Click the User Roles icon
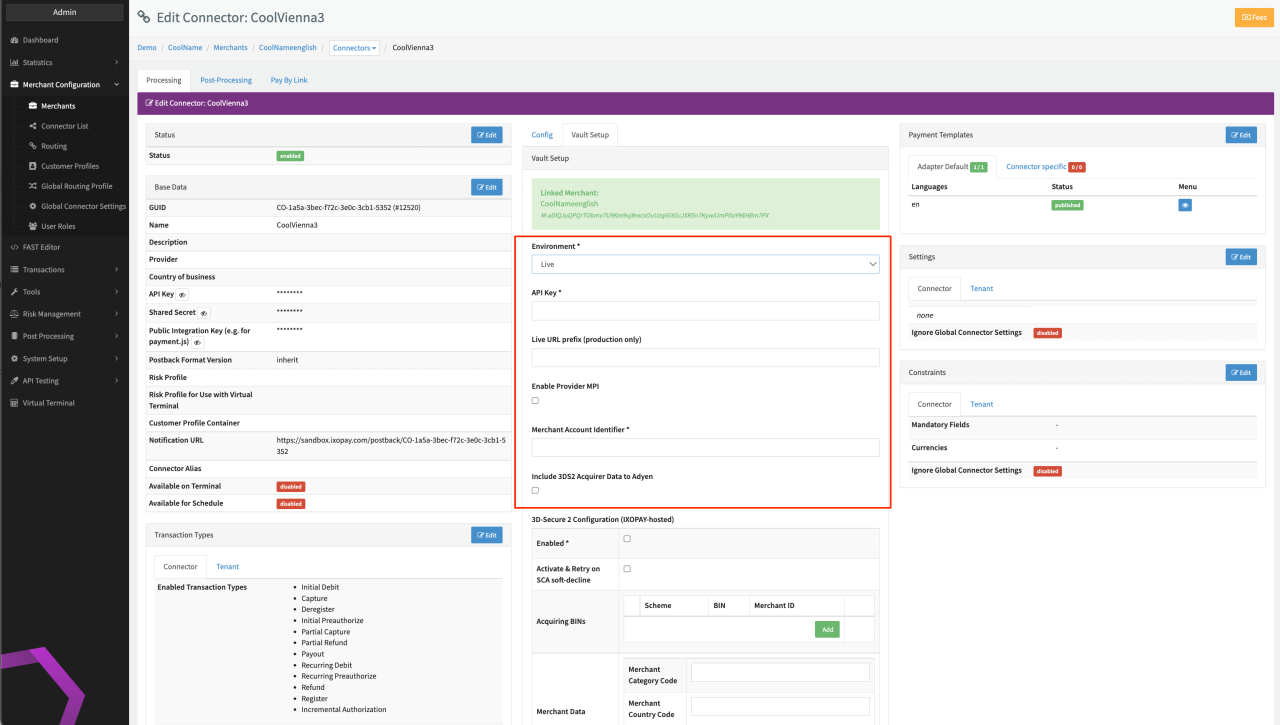Screen dimensions: 1280x725 click(33, 226)
